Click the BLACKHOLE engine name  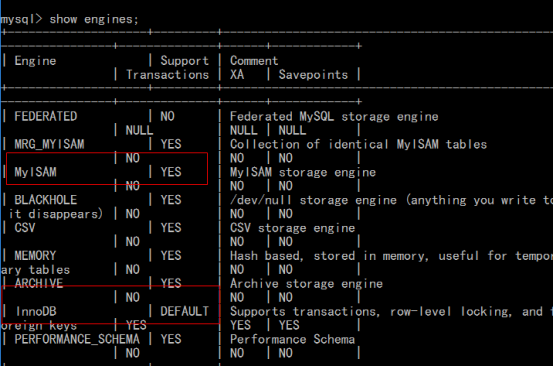(46, 200)
